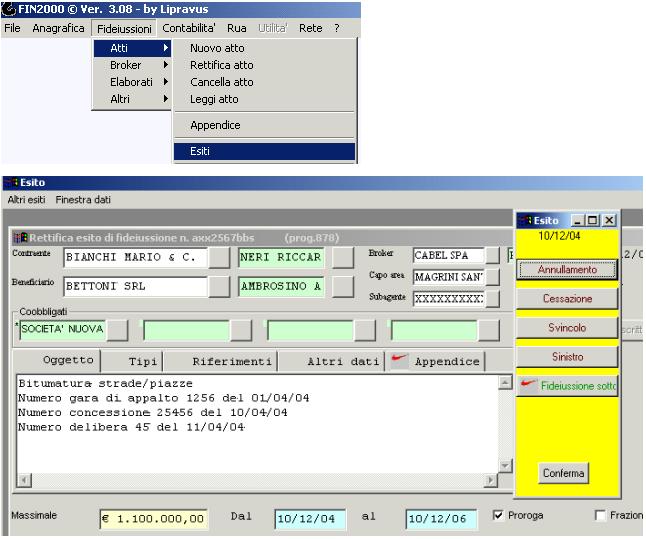Toggle the Frazion checkbox

click(x=600, y=515)
